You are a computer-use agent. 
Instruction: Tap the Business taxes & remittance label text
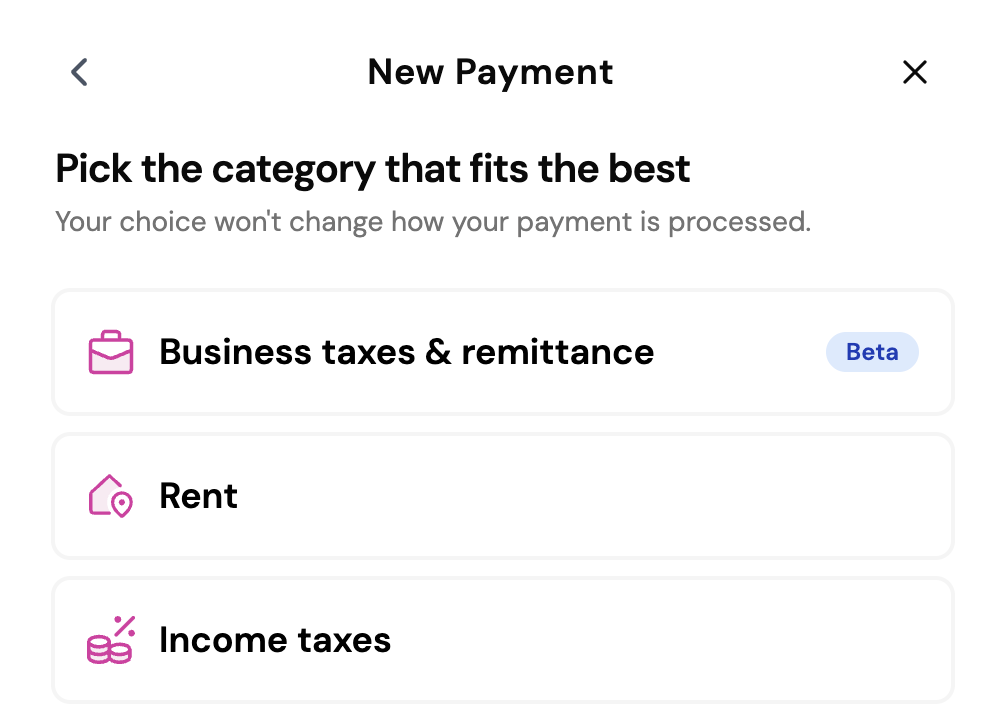coord(406,352)
